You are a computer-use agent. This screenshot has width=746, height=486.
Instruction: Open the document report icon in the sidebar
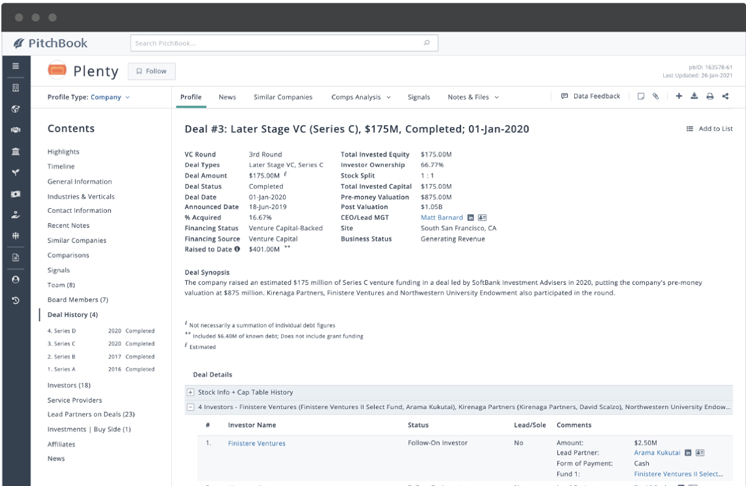pyautogui.click(x=16, y=257)
